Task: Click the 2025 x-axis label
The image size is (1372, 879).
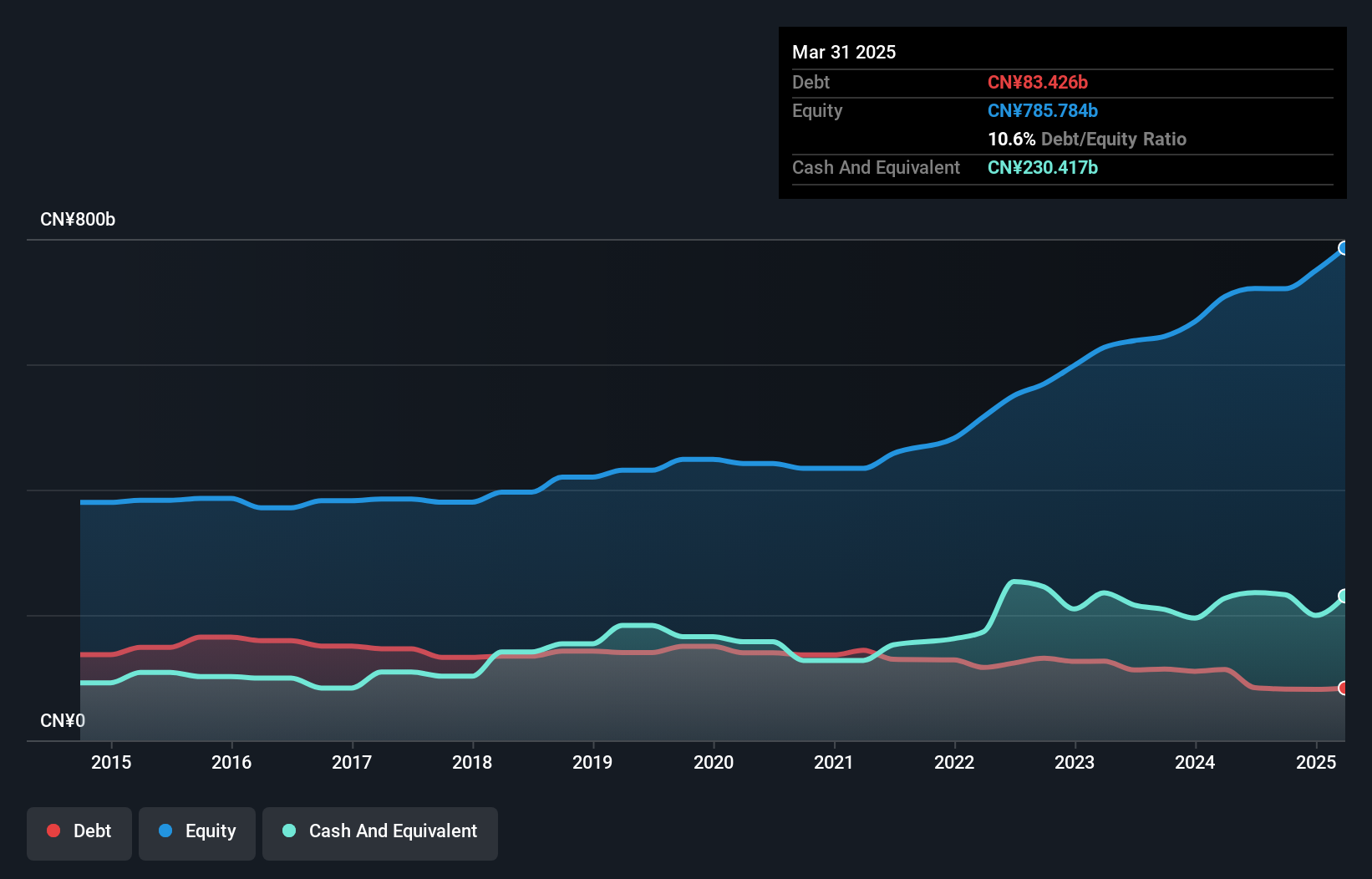Action: tap(1316, 762)
